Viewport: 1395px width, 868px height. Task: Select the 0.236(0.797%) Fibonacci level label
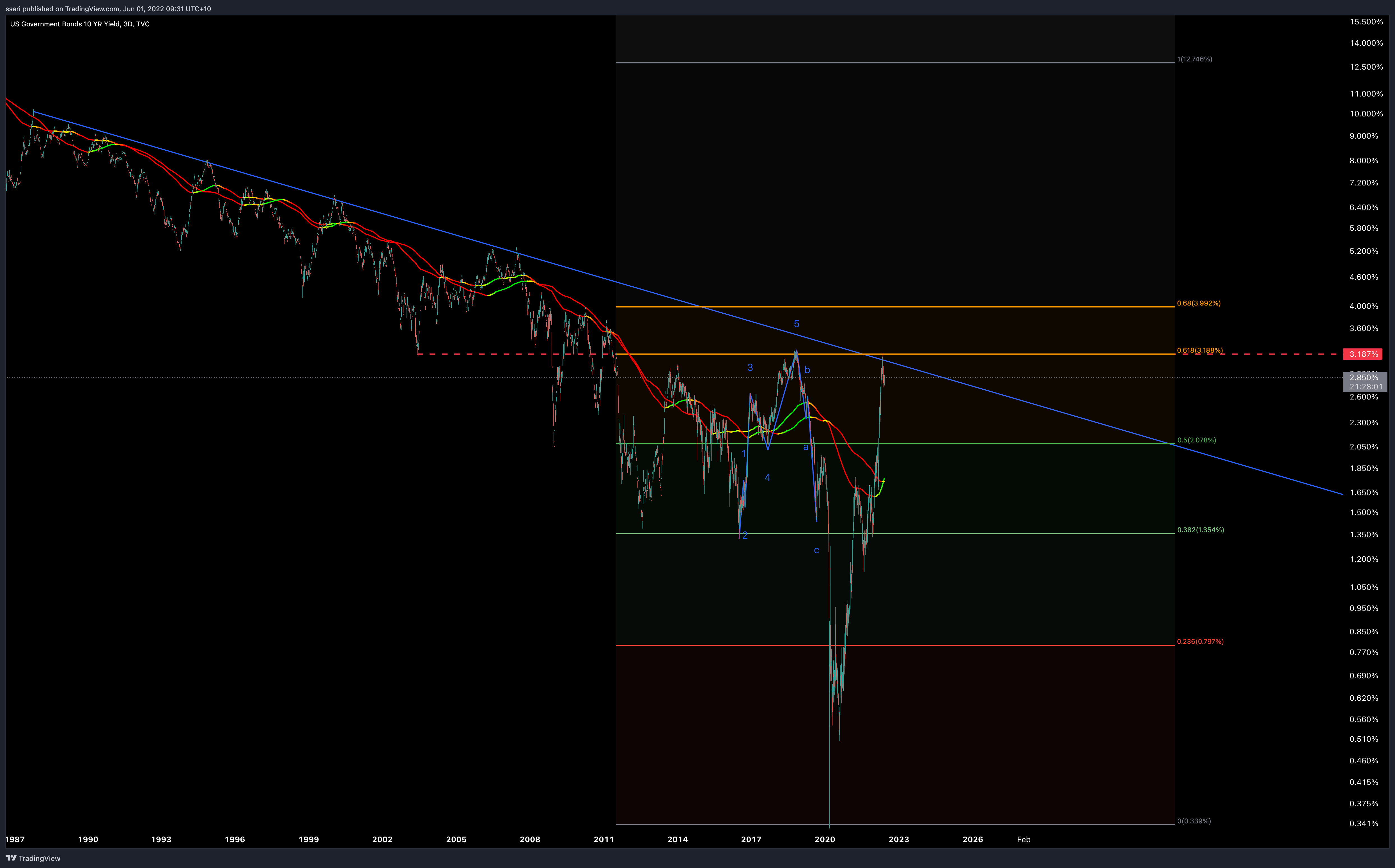(1200, 641)
